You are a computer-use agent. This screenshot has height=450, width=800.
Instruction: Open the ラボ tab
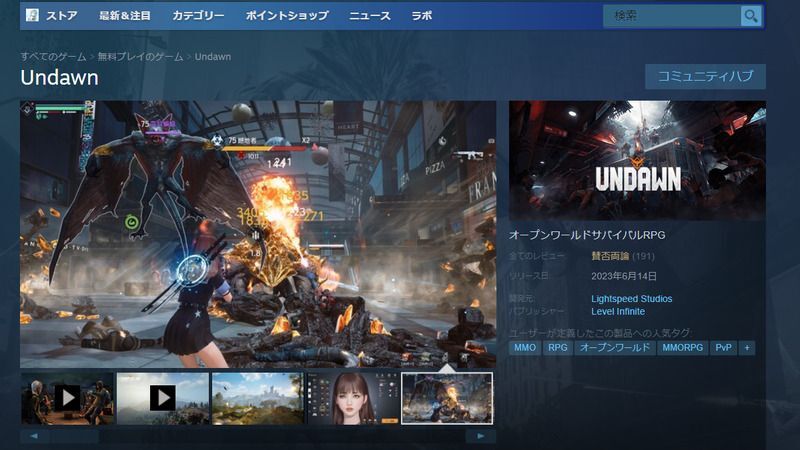[422, 16]
